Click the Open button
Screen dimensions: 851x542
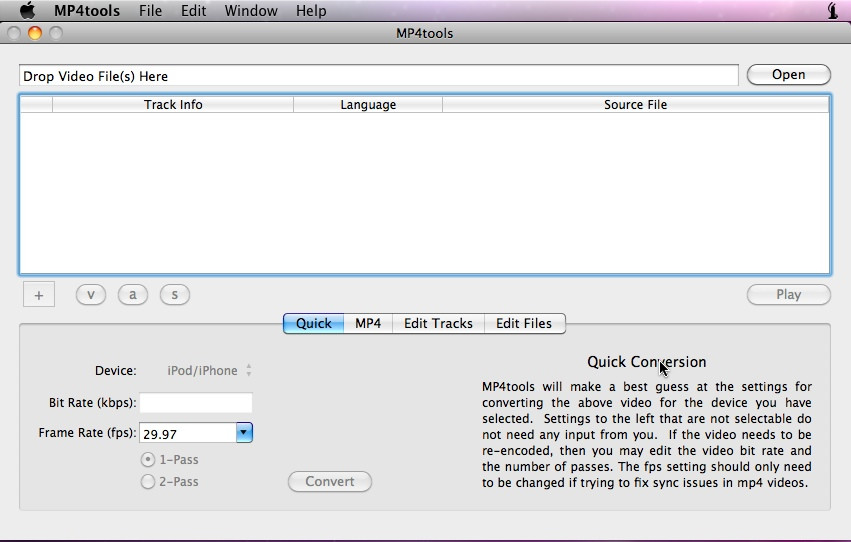click(x=789, y=75)
